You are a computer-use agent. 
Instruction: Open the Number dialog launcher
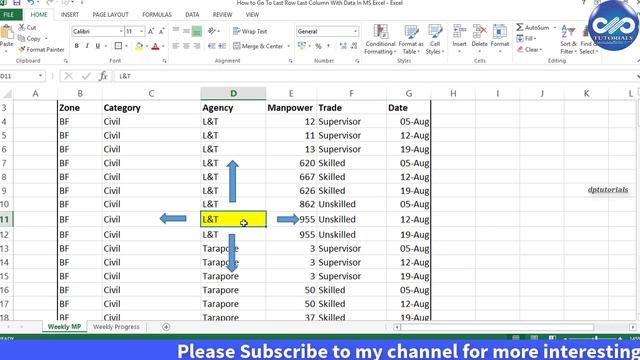pos(357,61)
